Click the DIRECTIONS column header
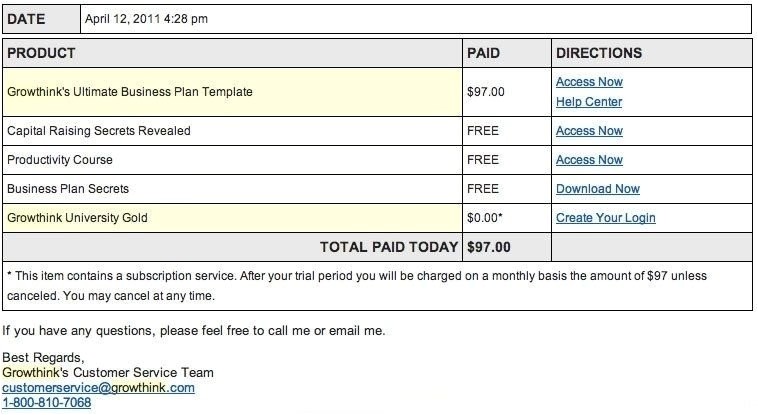This screenshot has width=758, height=415. tap(599, 53)
